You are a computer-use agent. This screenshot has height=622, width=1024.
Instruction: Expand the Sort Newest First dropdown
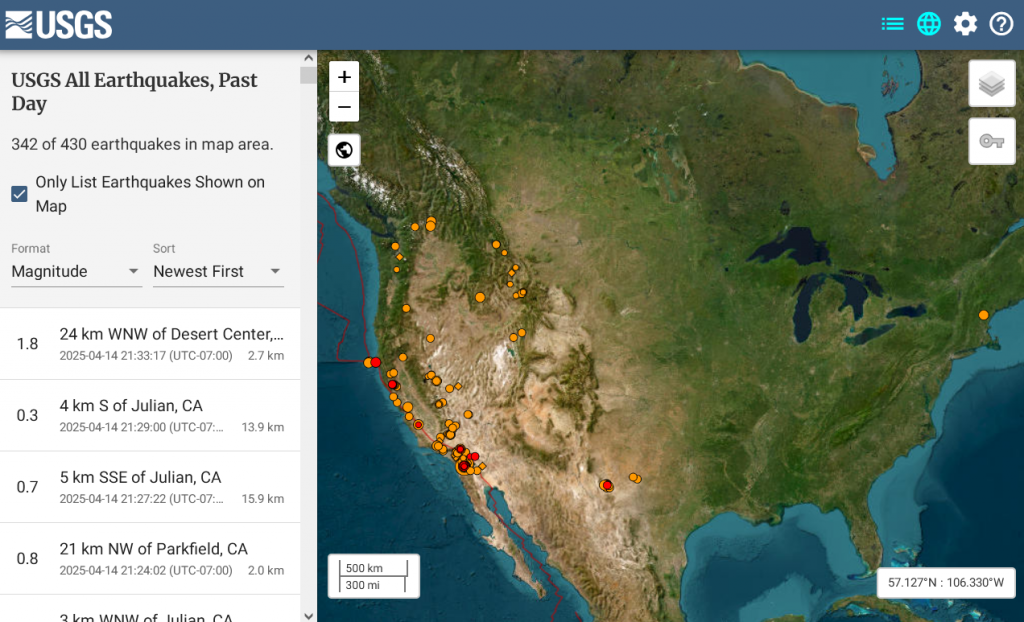point(218,271)
